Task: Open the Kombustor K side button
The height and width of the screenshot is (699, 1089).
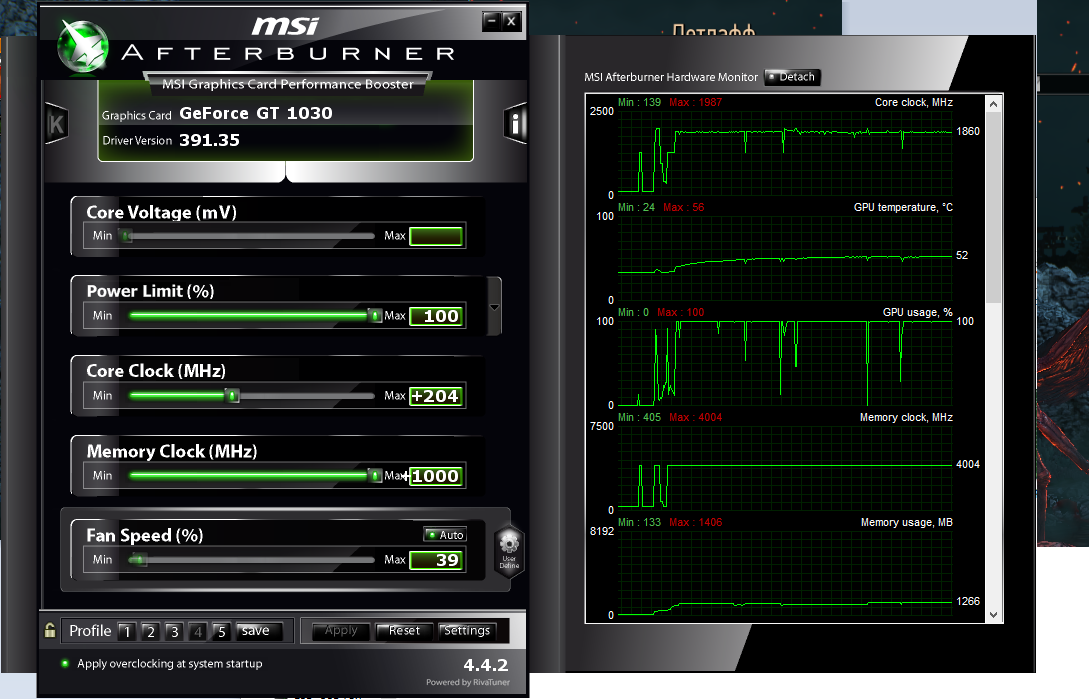Action: [x=56, y=124]
